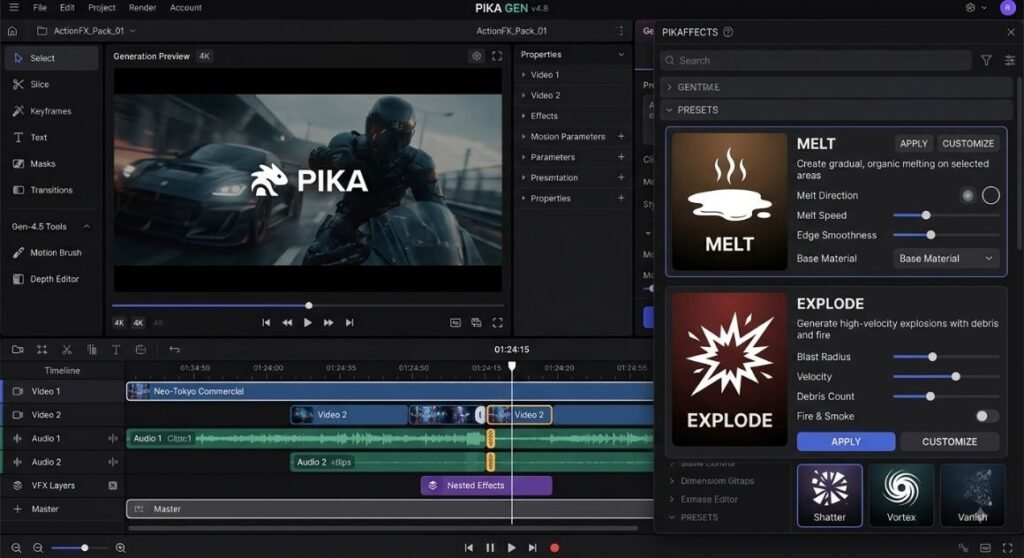The width and height of the screenshot is (1024, 558).
Task: Zoom in on the timeline
Action: 120,548
